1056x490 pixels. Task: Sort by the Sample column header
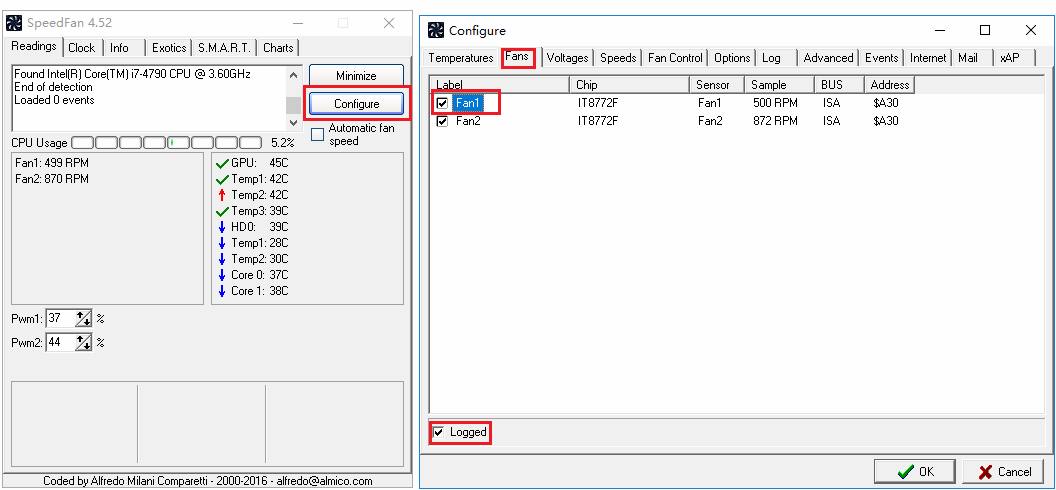(779, 85)
